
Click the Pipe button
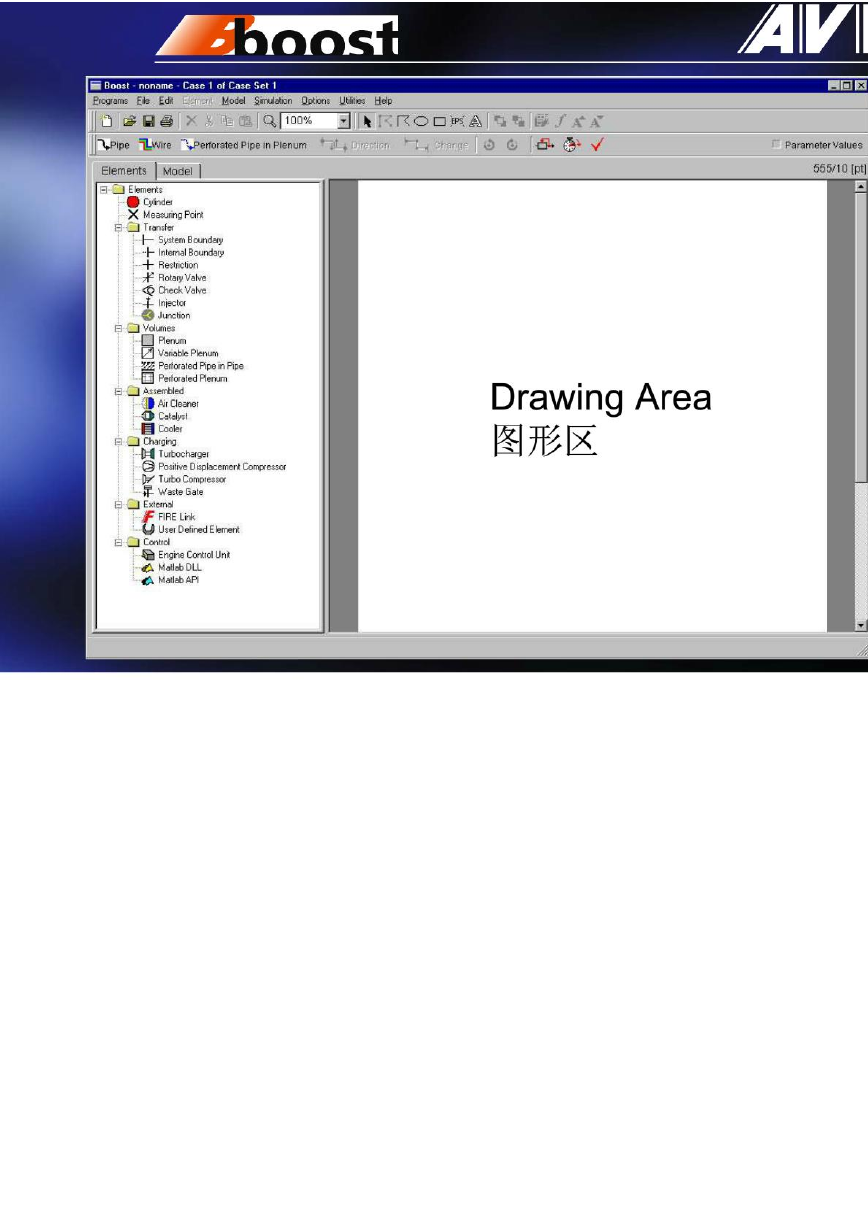click(x=113, y=145)
